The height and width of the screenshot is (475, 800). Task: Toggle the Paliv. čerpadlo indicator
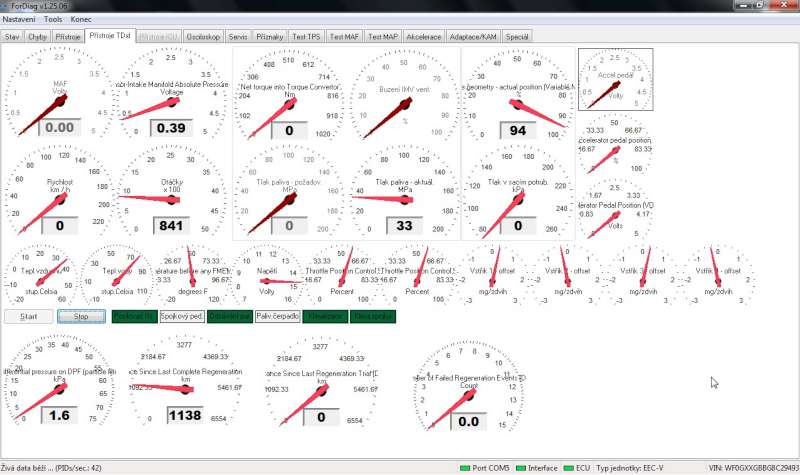coord(277,316)
